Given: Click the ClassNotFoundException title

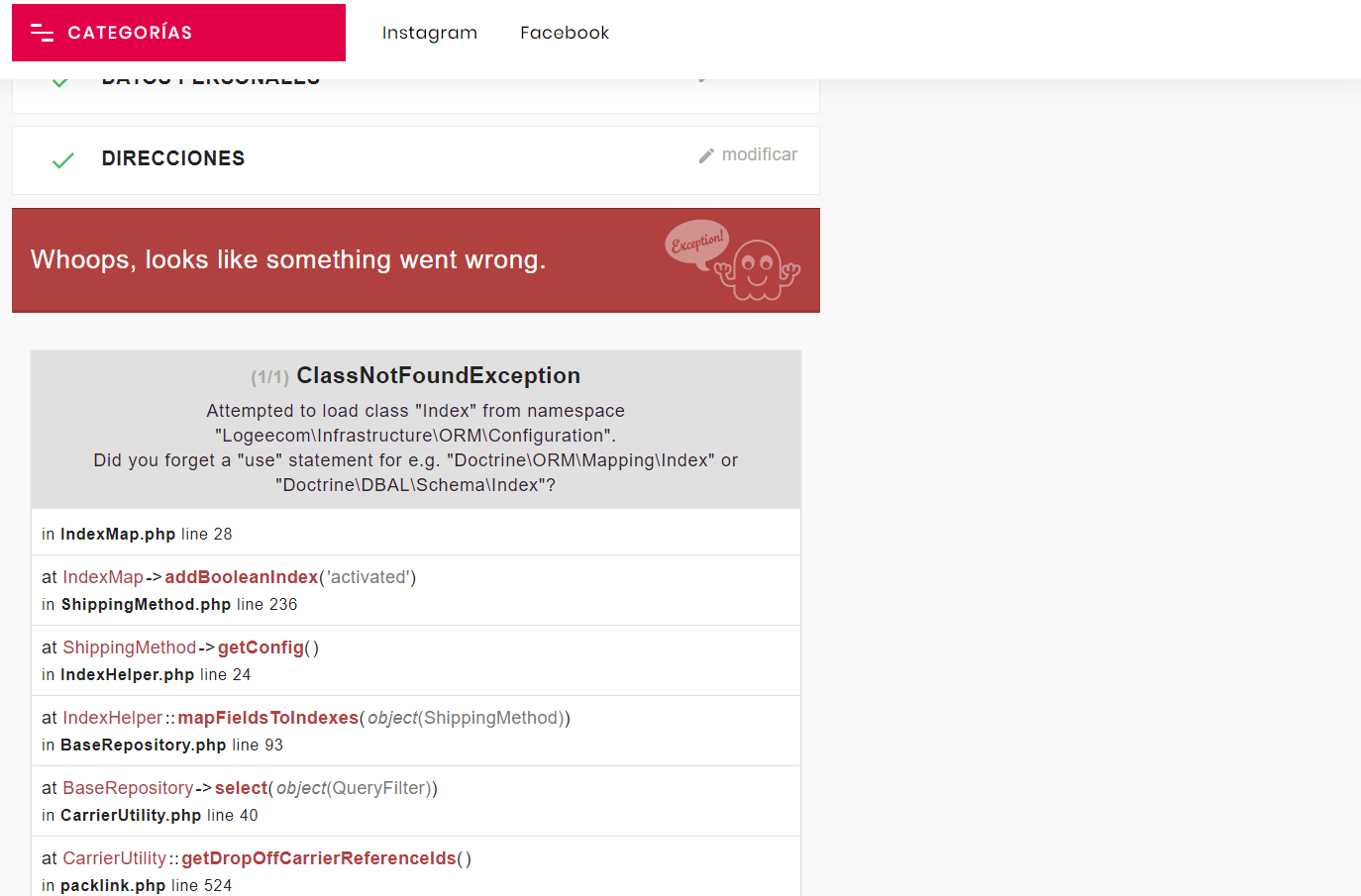Looking at the screenshot, I should [x=439, y=375].
